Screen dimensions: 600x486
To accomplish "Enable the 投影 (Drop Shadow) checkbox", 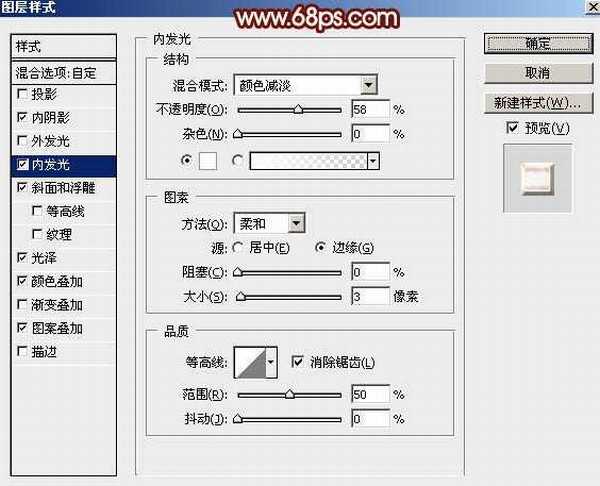I will pyautogui.click(x=23, y=94).
